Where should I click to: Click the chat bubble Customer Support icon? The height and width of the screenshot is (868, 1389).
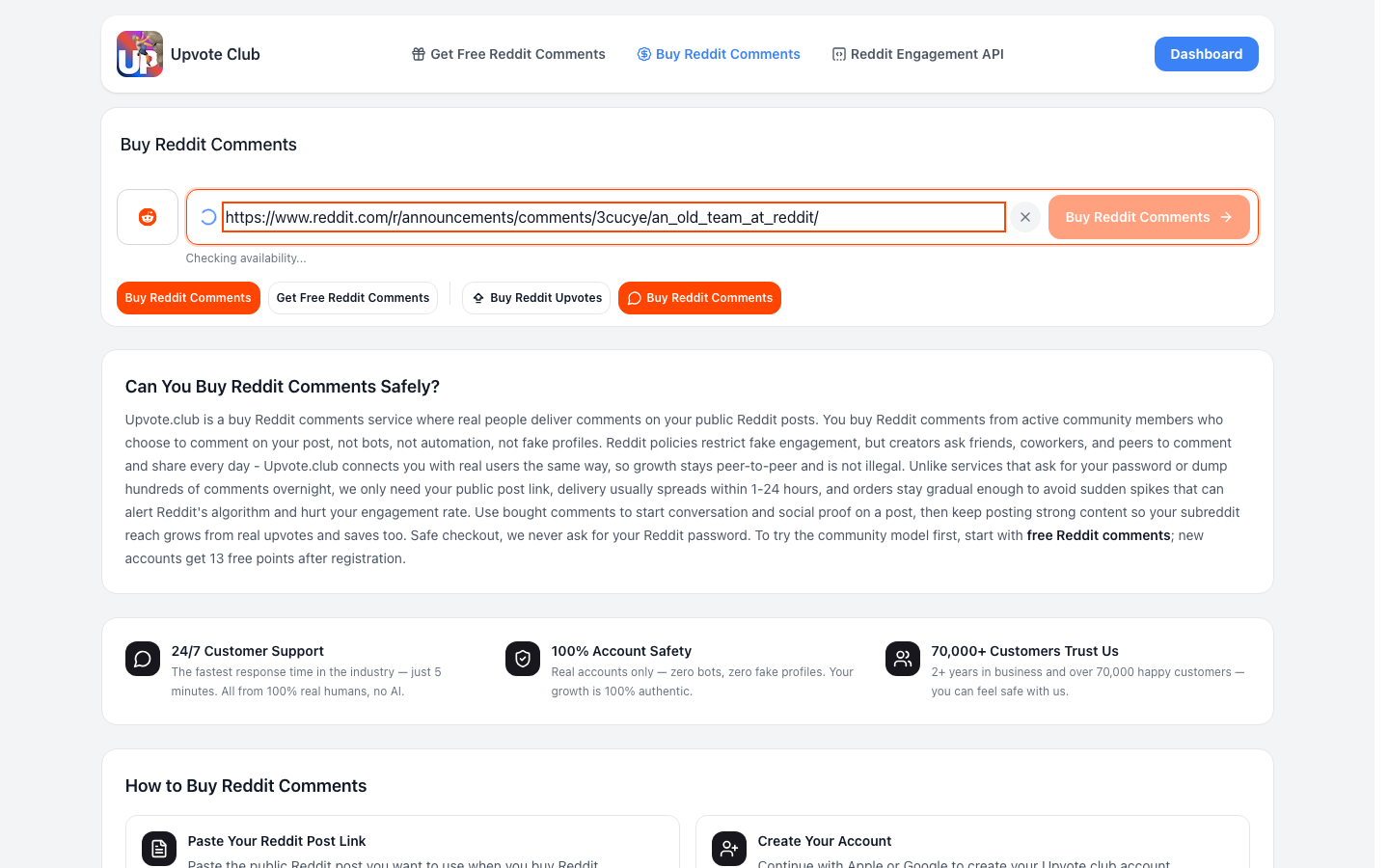pyautogui.click(x=143, y=659)
